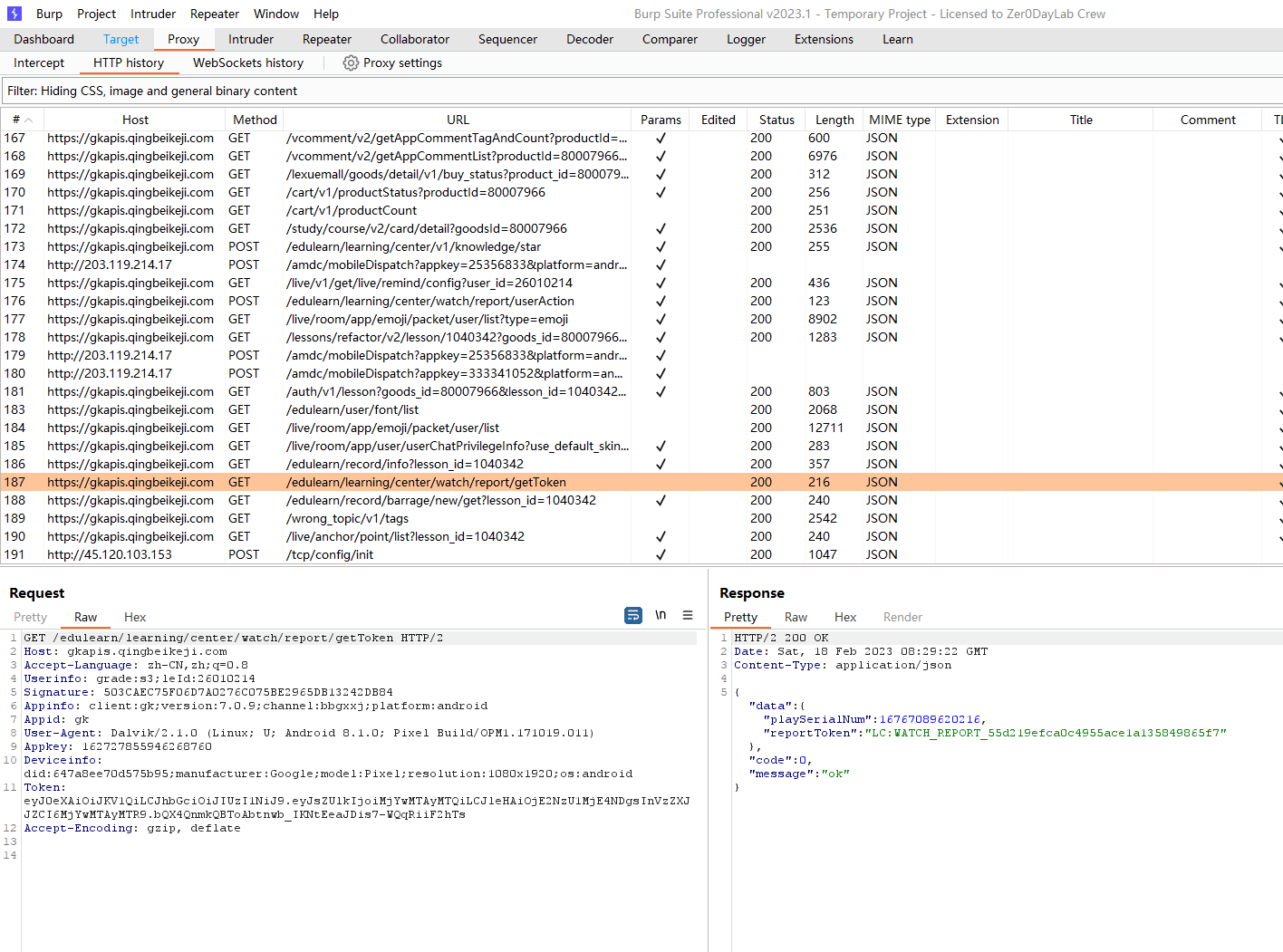Select the watch/report/userAction request row
Image resolution: width=1283 pixels, height=952 pixels.
tap(641, 301)
